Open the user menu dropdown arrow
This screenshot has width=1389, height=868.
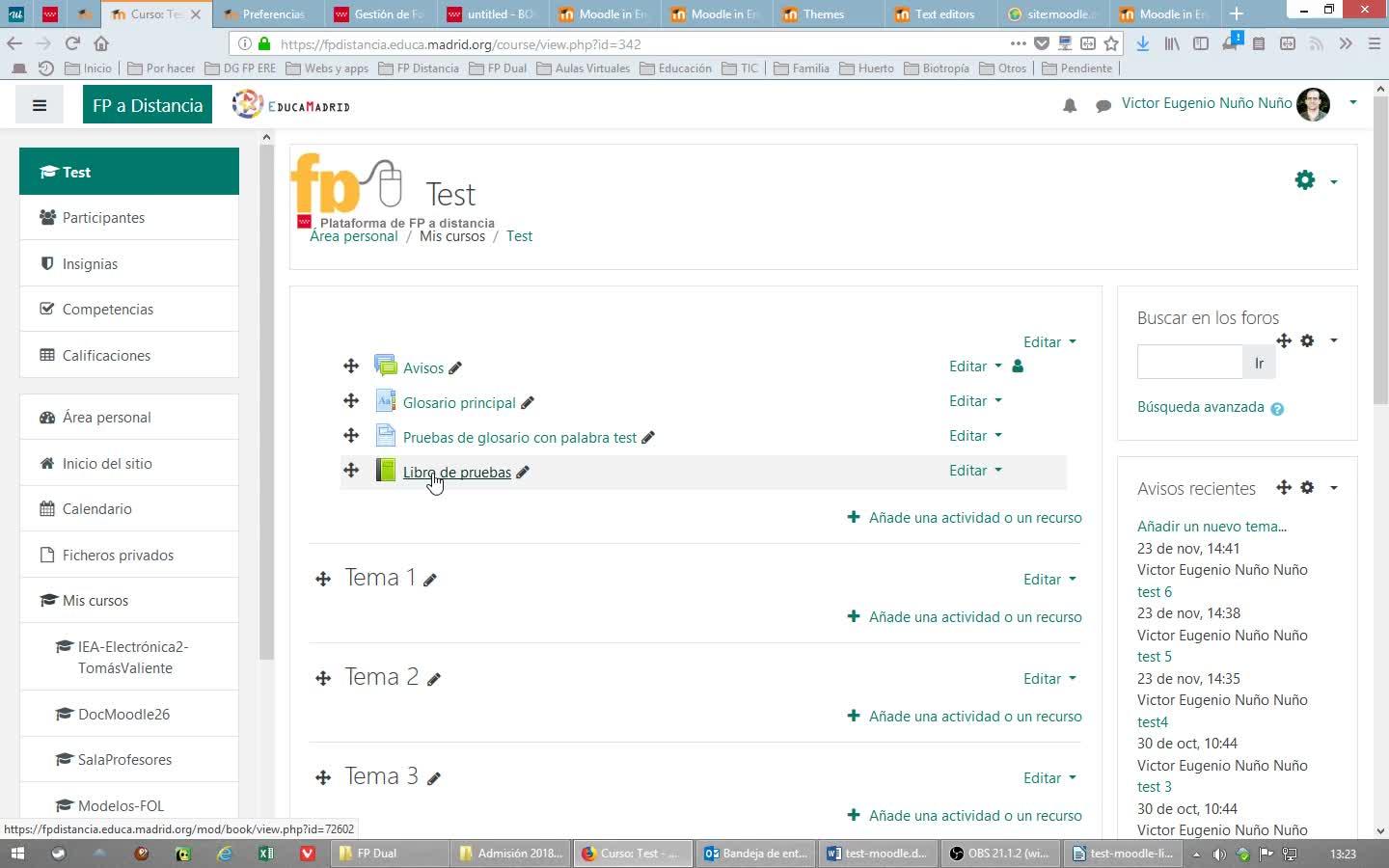click(1352, 102)
